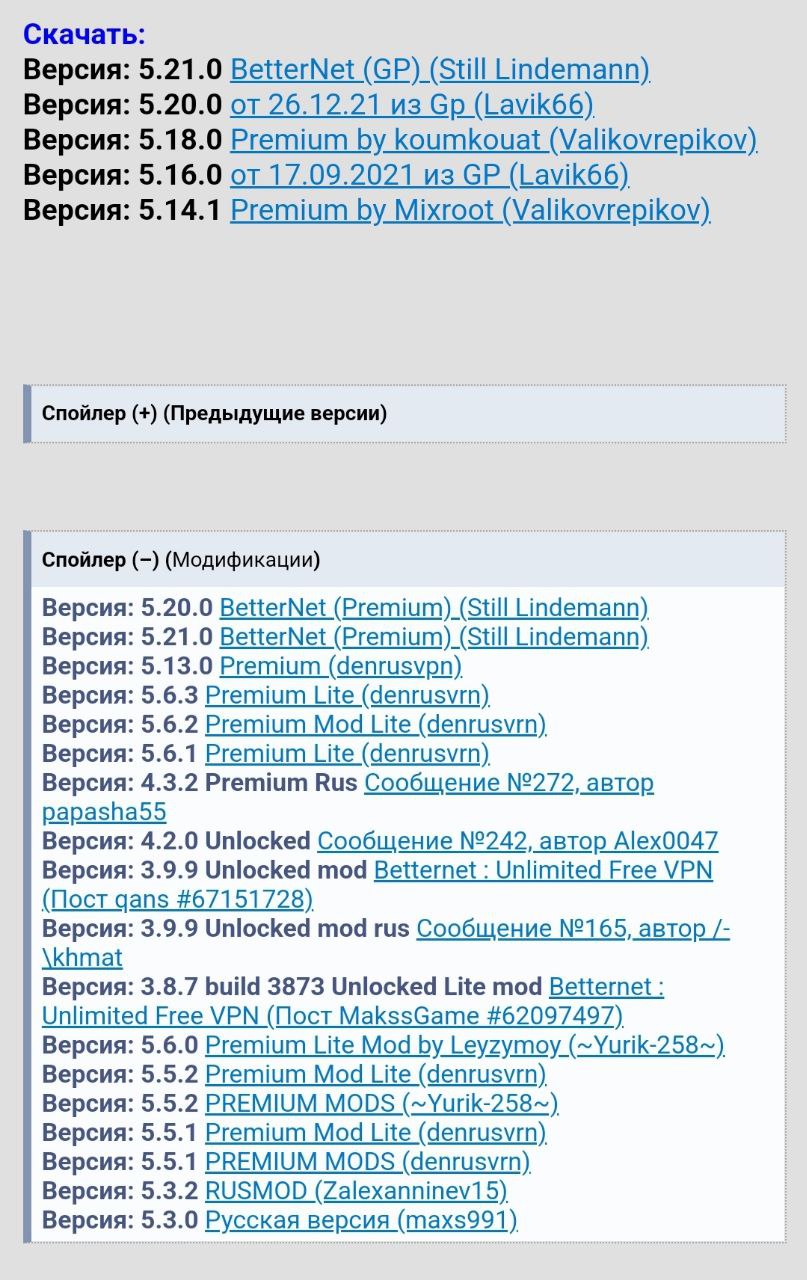The image size is (807, 1280).
Task: Open Сообщение №242 by Alex0047
Action: pyautogui.click(x=517, y=841)
